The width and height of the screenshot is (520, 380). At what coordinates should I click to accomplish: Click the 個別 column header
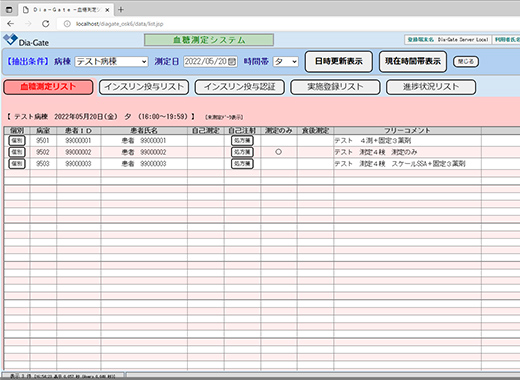(x=17, y=130)
